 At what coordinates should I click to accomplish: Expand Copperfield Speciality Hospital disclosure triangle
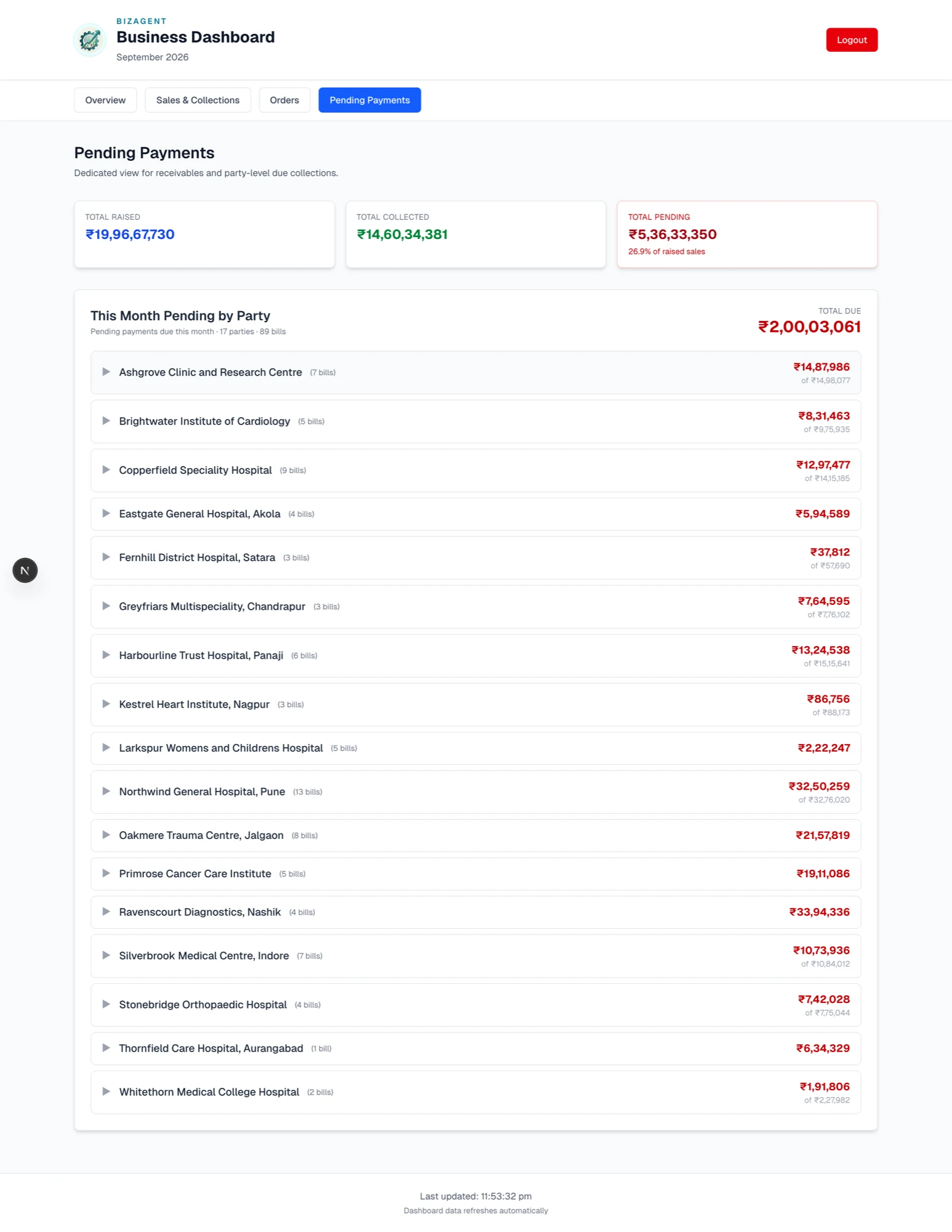[x=106, y=470]
